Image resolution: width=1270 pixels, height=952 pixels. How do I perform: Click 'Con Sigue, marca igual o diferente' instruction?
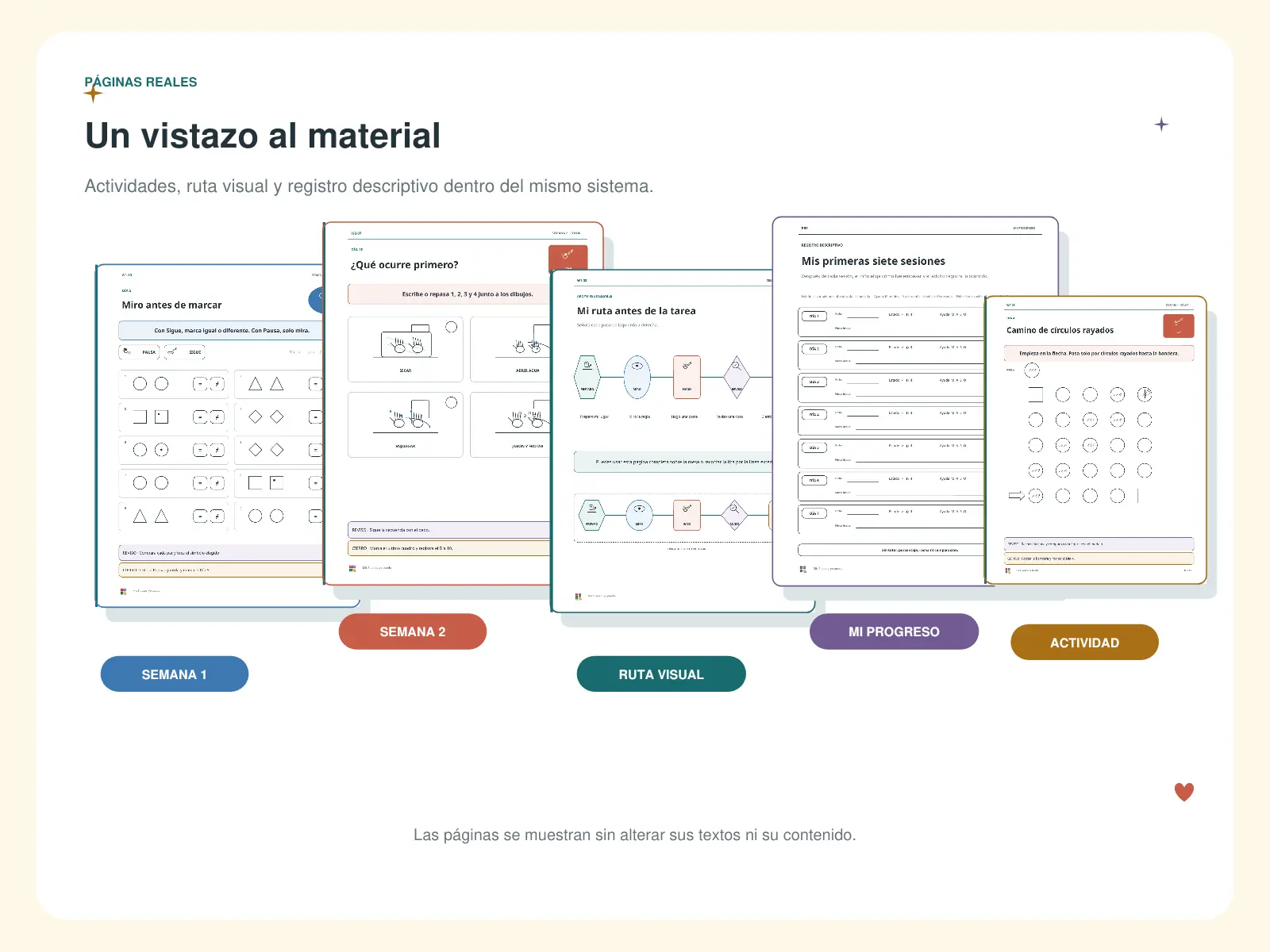[x=221, y=330]
